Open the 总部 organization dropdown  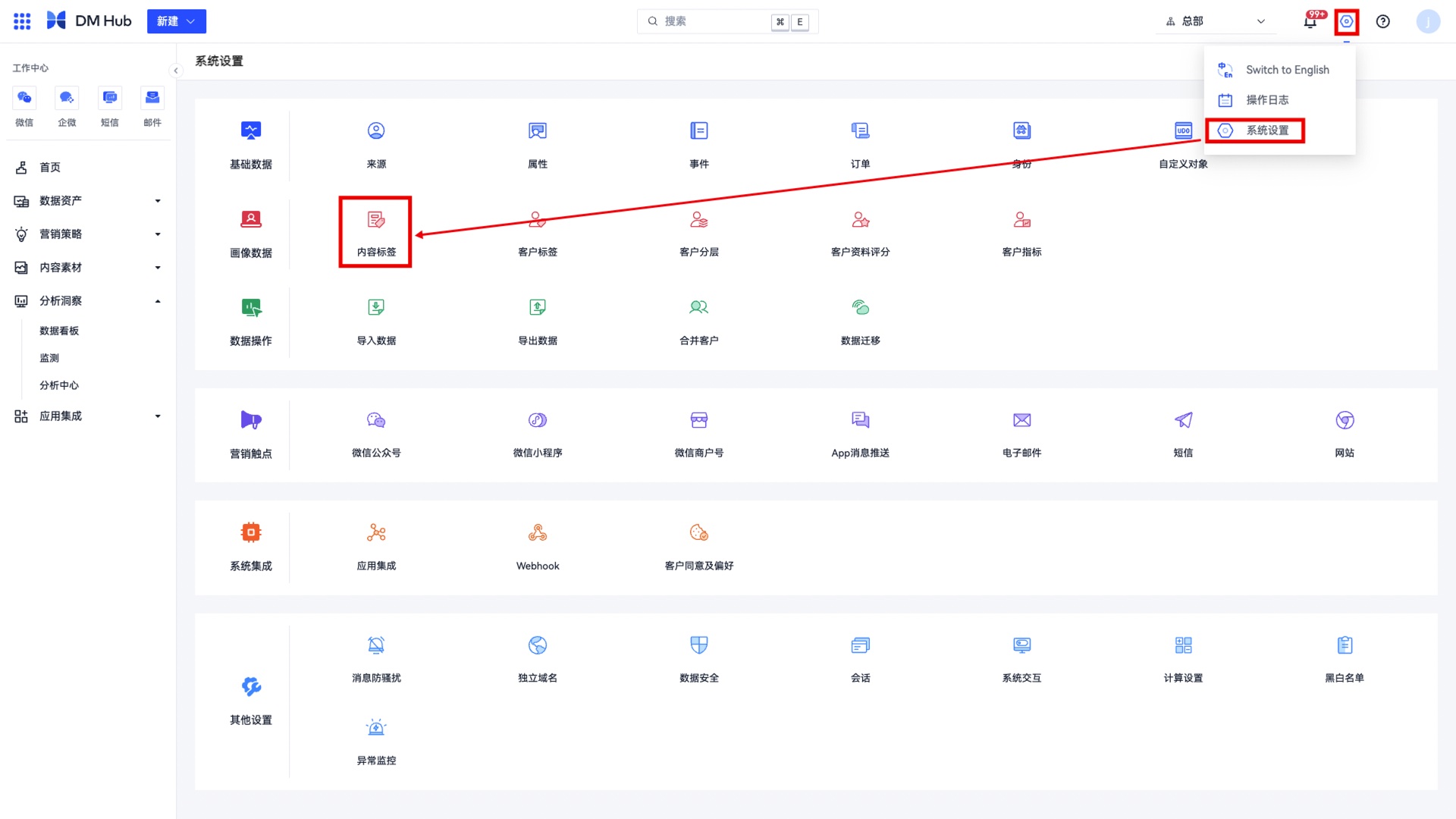point(1216,21)
